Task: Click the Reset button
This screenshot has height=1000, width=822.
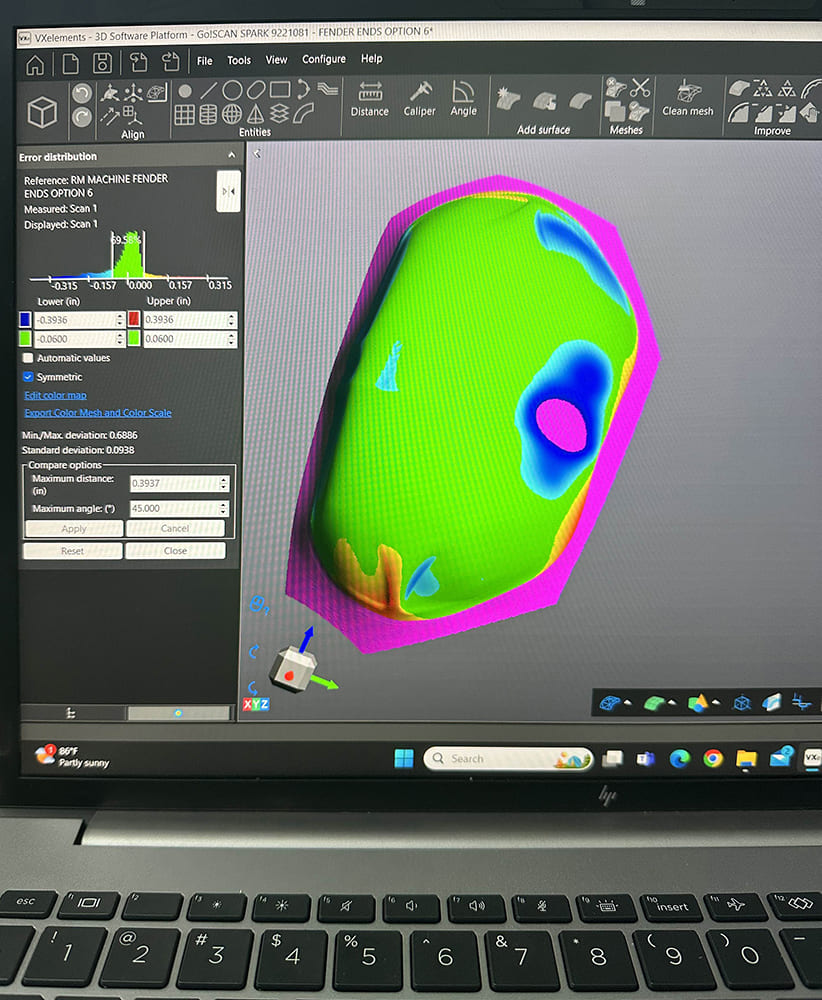Action: 72,551
